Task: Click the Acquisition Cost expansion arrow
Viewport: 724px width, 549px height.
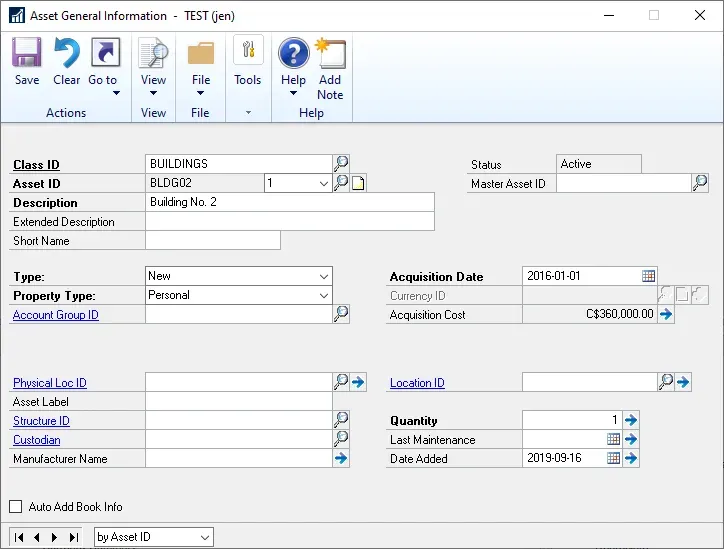Action: click(x=667, y=315)
